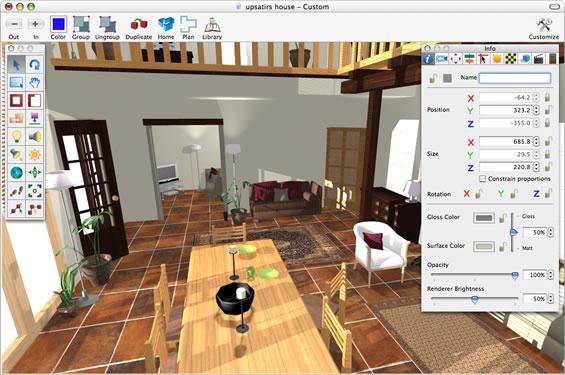Select the arrow selection tool
Image resolution: width=565 pixels, height=375 pixels.
pos(16,64)
